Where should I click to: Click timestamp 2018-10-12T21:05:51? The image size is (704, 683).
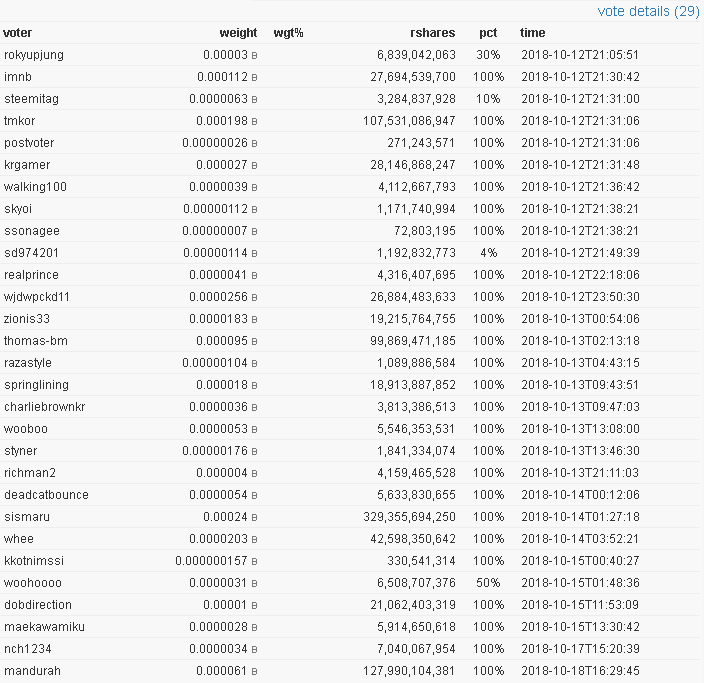[x=580, y=55]
